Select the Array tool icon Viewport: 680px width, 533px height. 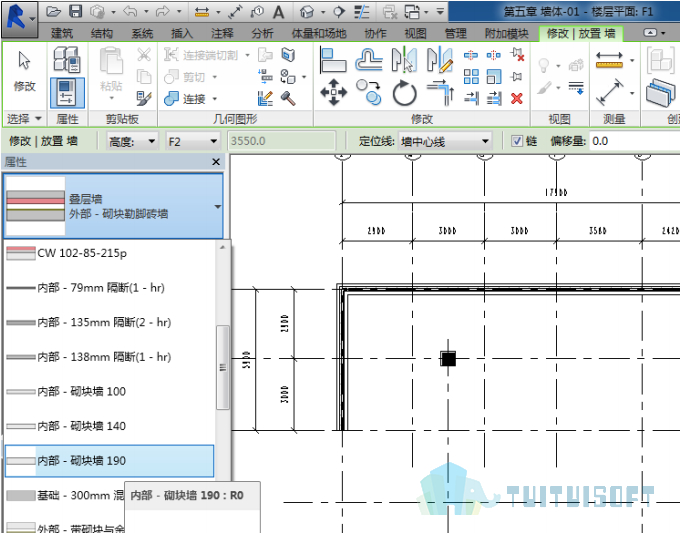(x=471, y=77)
